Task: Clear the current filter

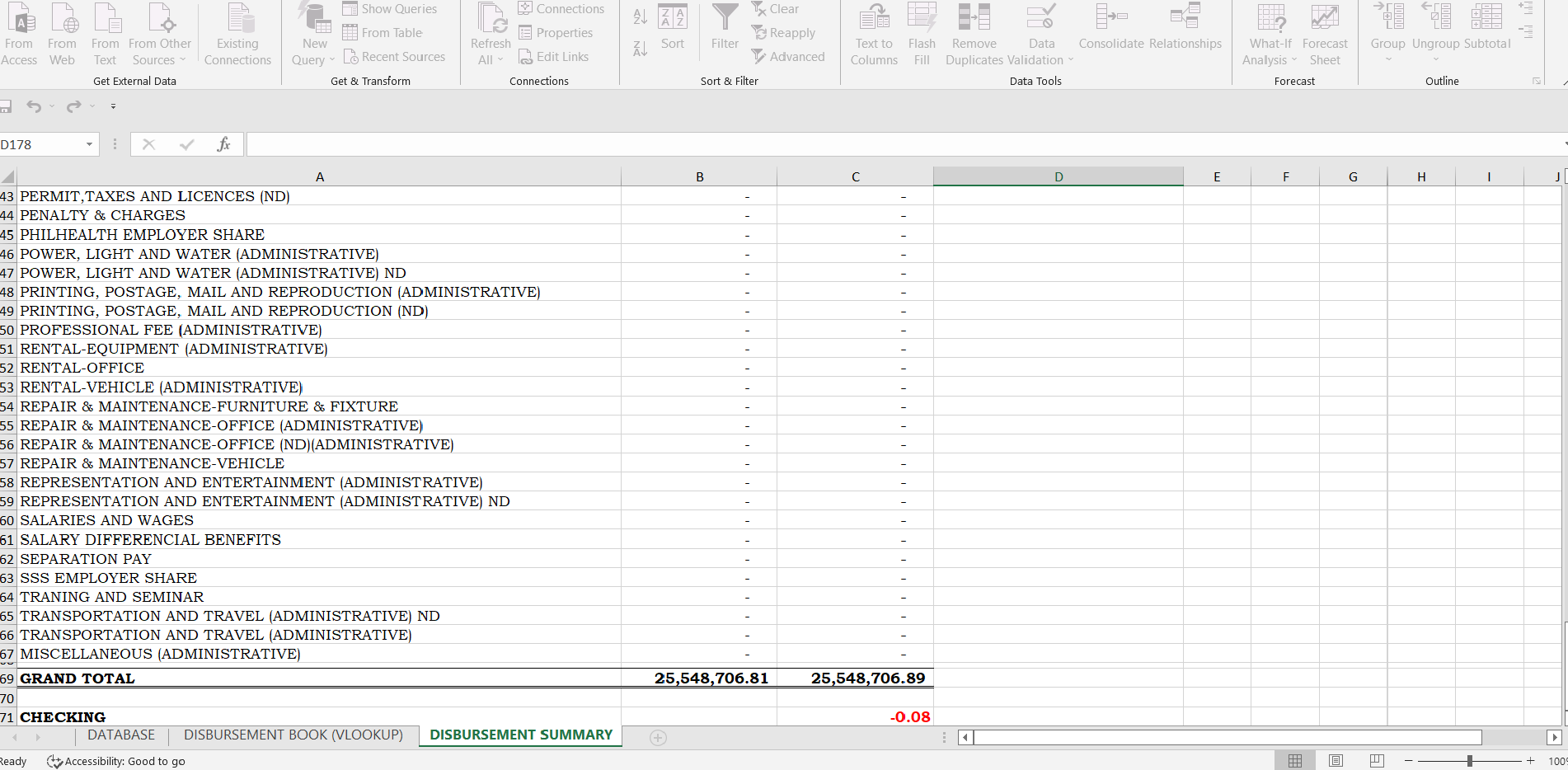Action: [776, 9]
